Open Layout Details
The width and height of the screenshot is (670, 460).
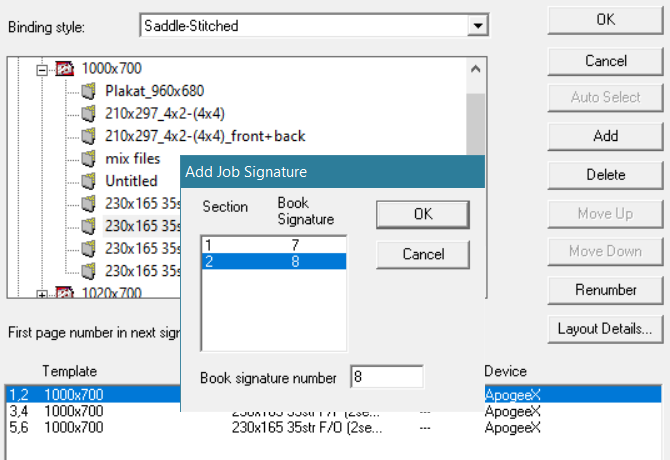605,328
